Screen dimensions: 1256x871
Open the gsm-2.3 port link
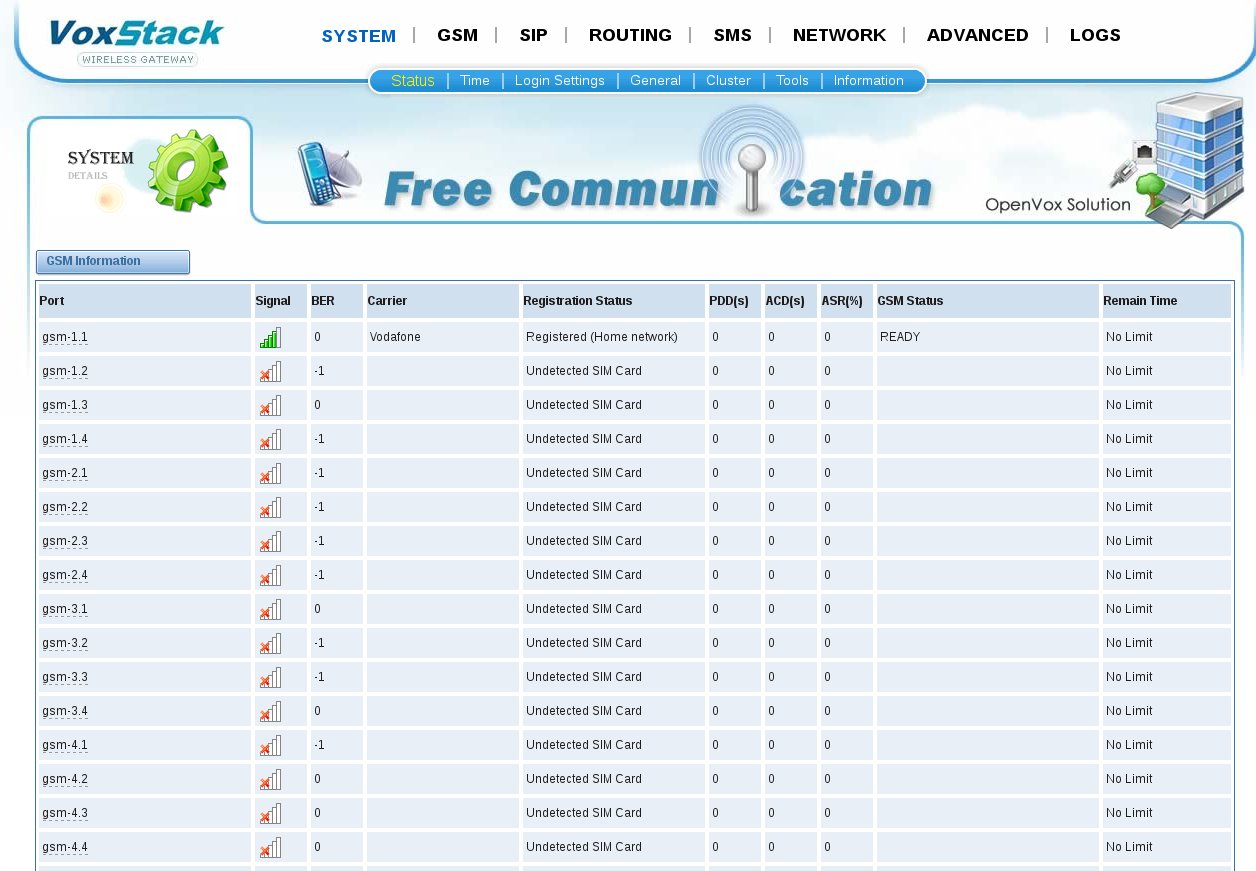[65, 542]
